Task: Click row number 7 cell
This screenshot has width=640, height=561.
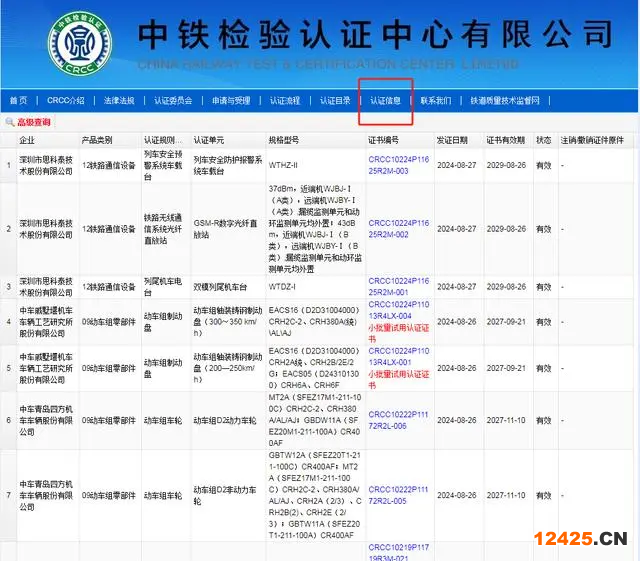Action: tap(9, 495)
